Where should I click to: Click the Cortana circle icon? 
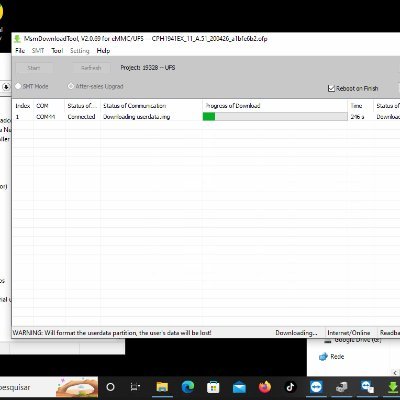110,387
